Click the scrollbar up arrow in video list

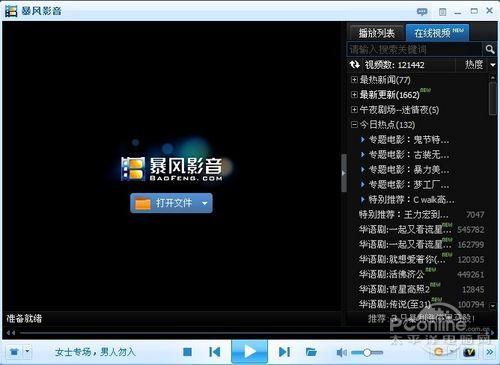tap(493, 78)
